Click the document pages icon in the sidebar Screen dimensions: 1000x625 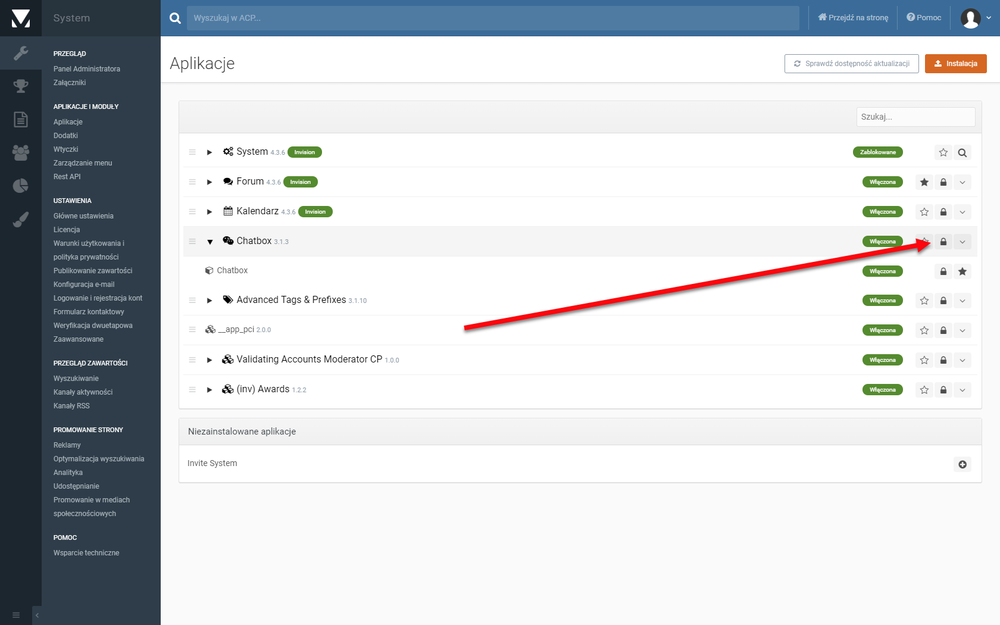coord(20,119)
